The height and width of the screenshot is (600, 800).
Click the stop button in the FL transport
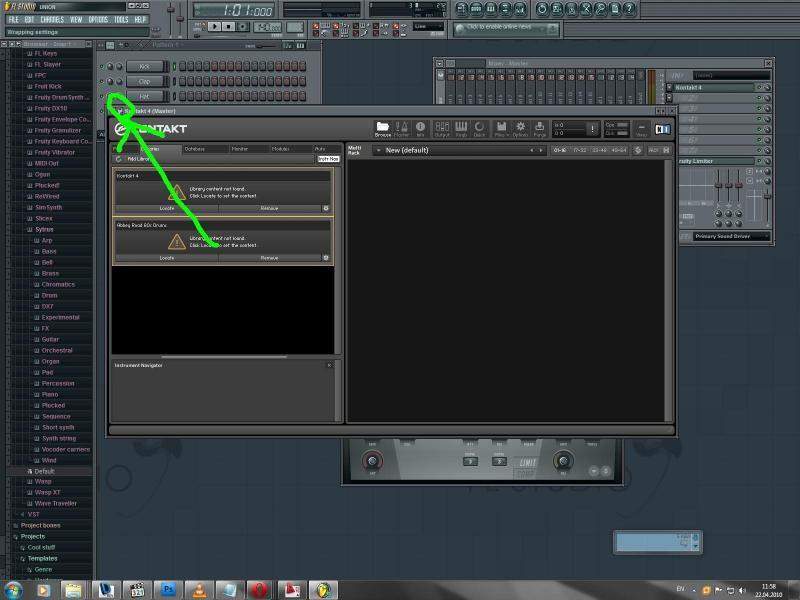[229, 27]
